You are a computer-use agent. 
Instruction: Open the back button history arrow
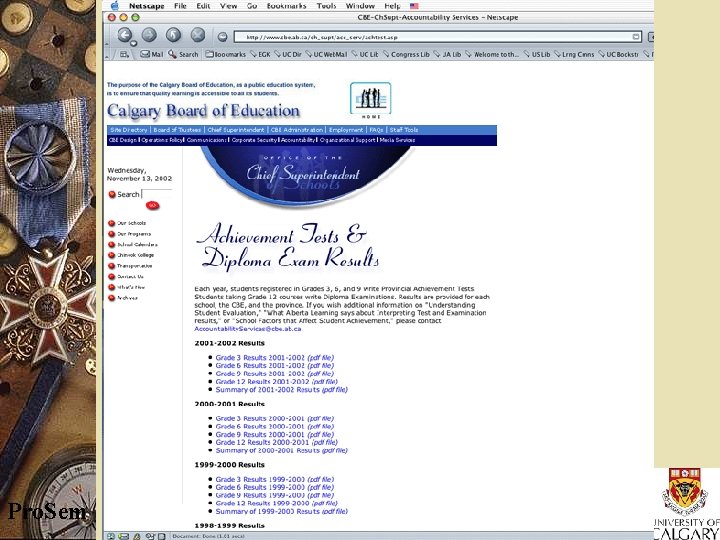(x=134, y=44)
